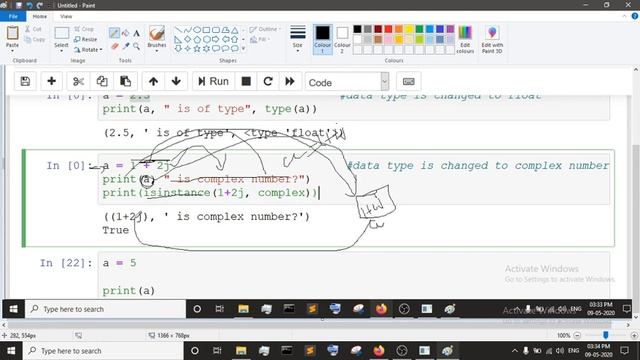640x360 pixels.
Task: Pick the Oval shape in Shapes gallery
Action: click(197, 30)
